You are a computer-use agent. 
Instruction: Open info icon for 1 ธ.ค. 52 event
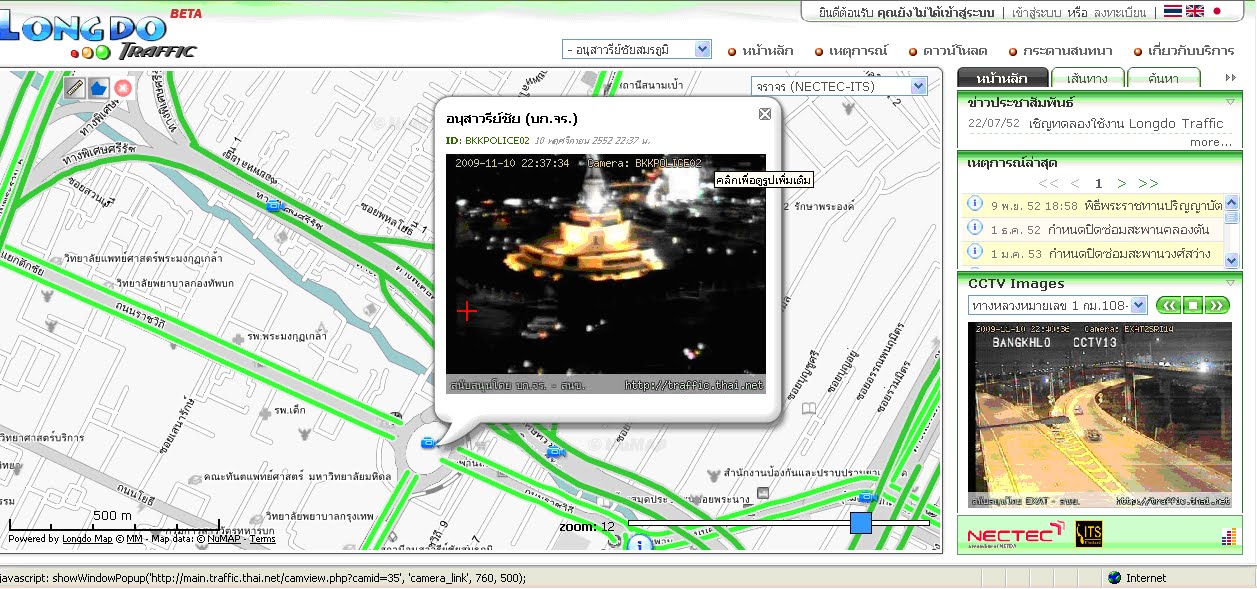coord(974,228)
